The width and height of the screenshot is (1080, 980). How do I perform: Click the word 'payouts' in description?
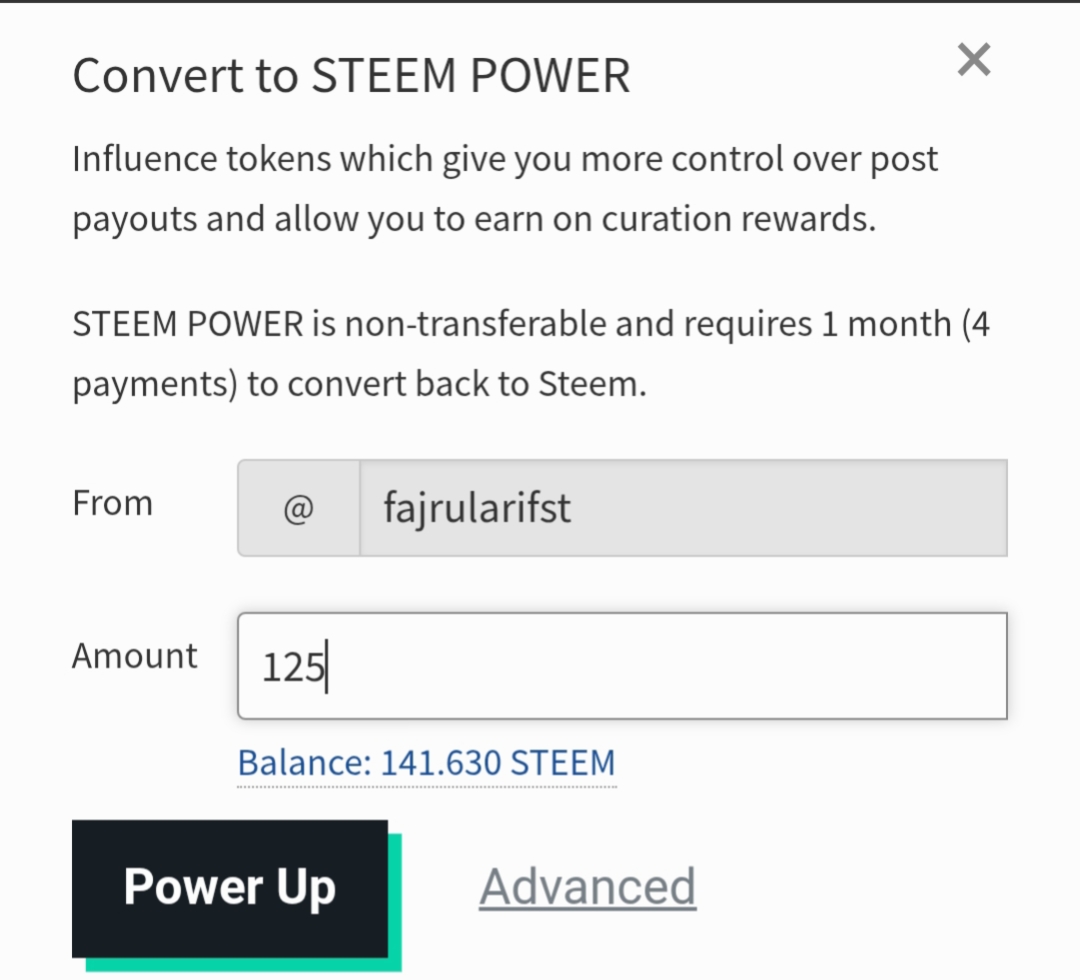pyautogui.click(x=135, y=220)
